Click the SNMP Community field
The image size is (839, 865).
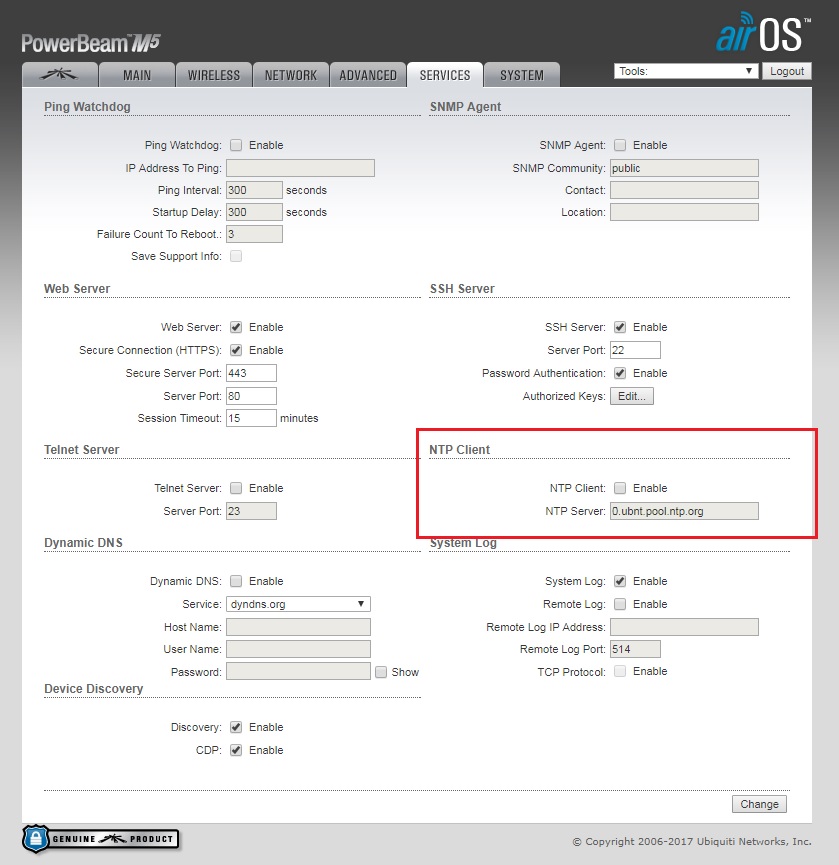[684, 168]
